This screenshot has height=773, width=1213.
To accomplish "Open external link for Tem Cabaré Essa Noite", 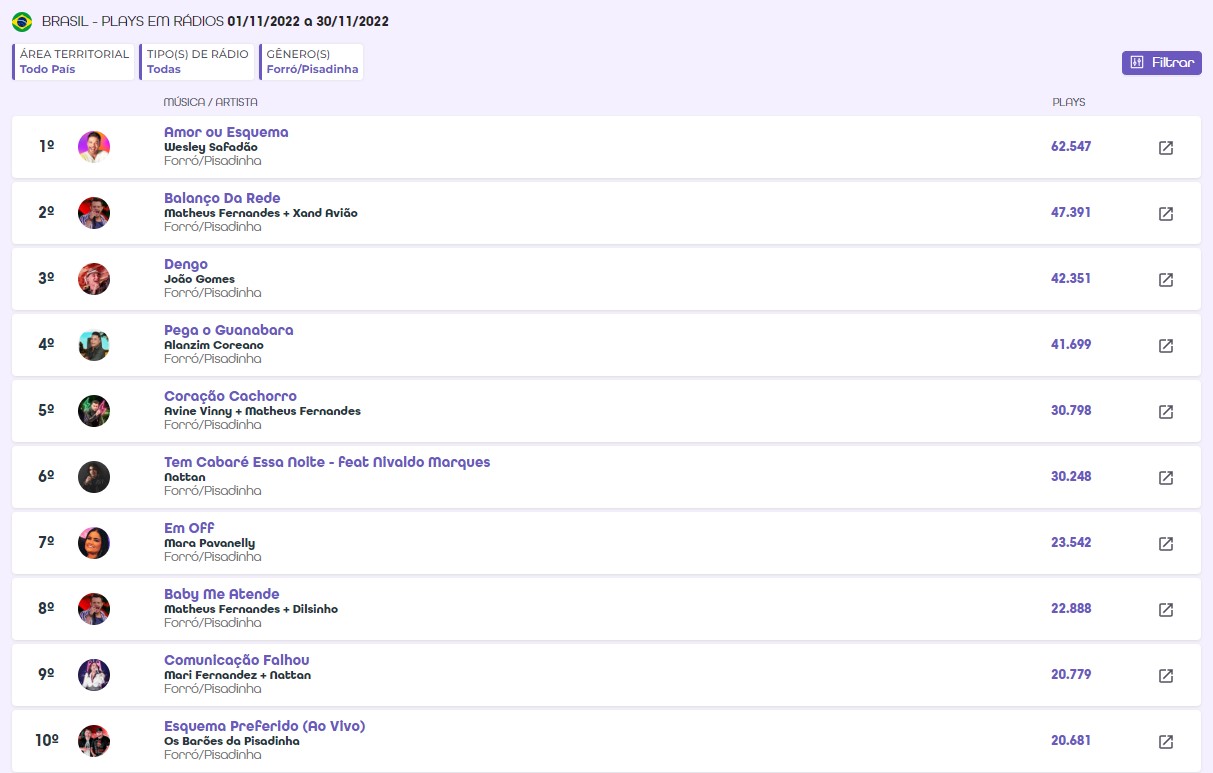I will [1165, 478].
